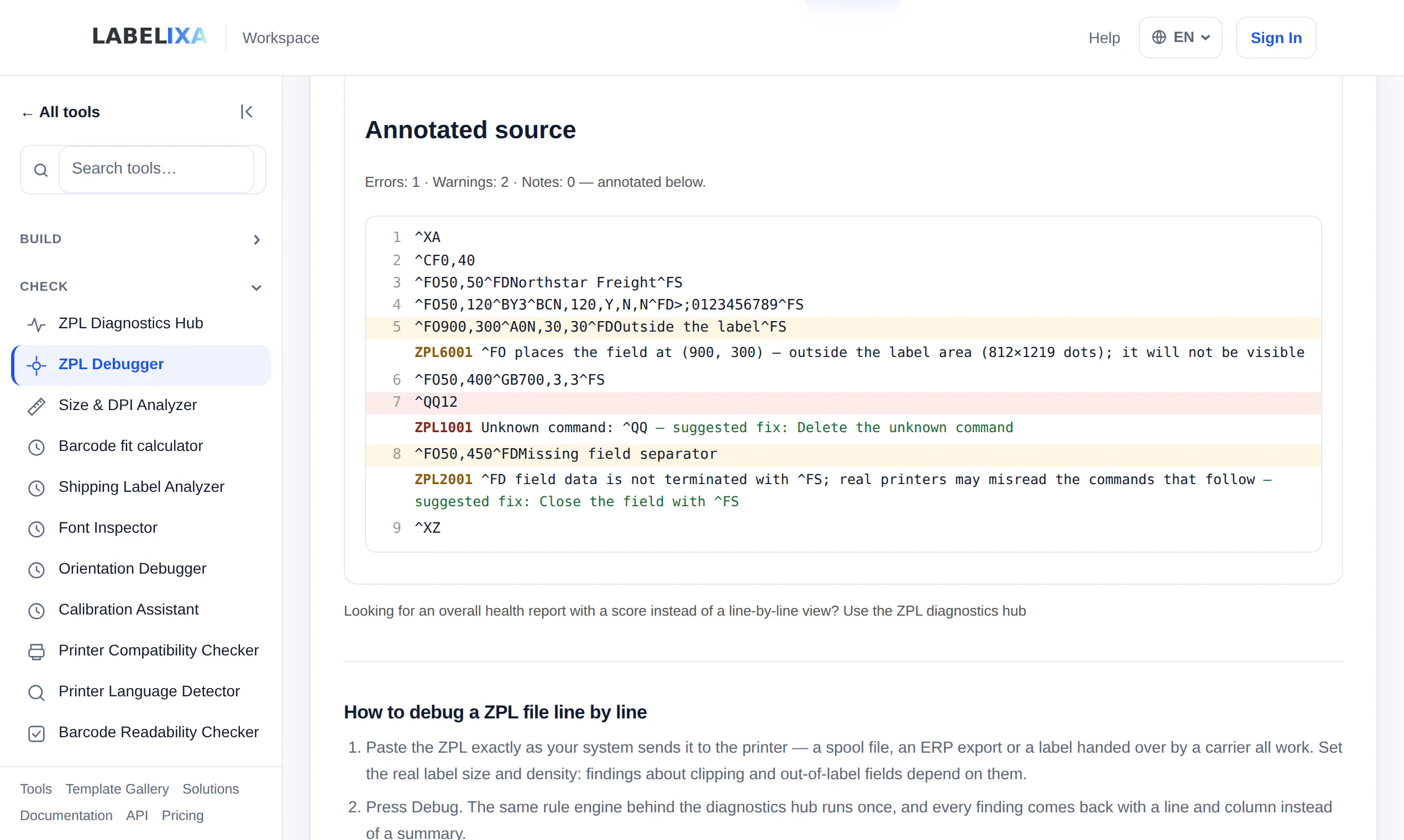This screenshot has width=1404, height=840.
Task: Collapse the sidebar with the collapse icon
Action: (247, 112)
